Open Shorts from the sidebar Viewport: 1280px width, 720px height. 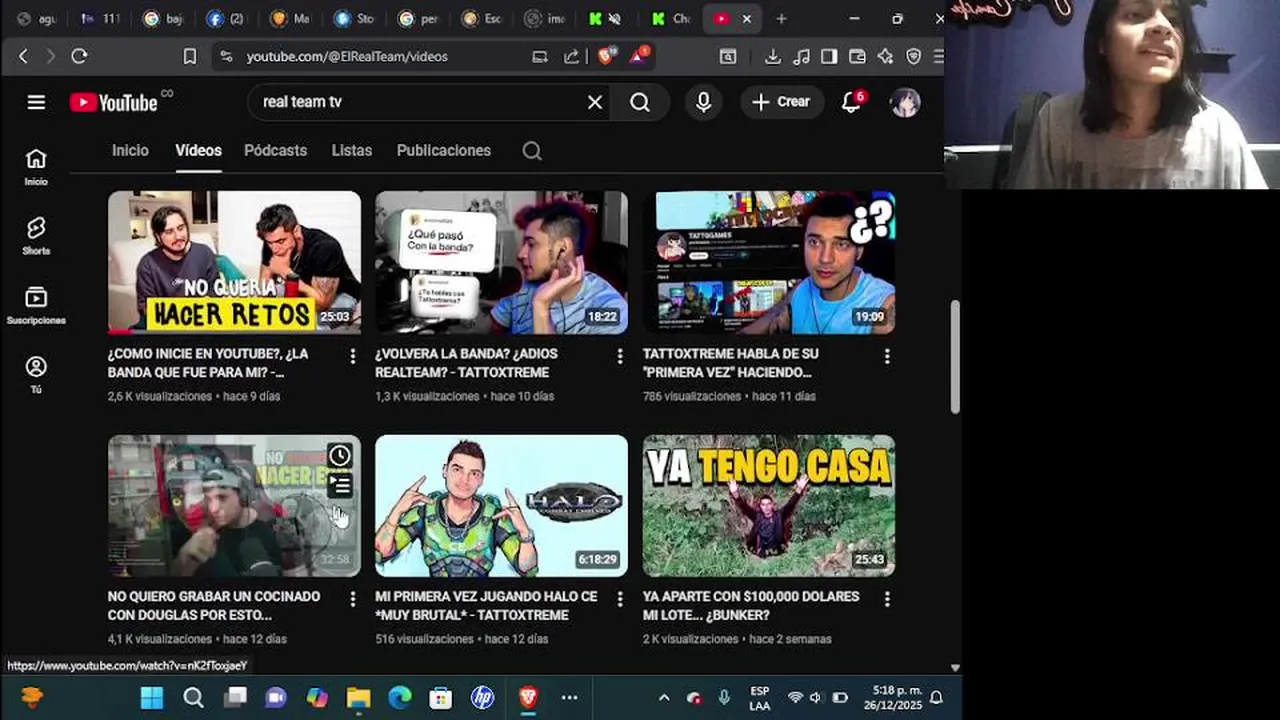click(36, 236)
